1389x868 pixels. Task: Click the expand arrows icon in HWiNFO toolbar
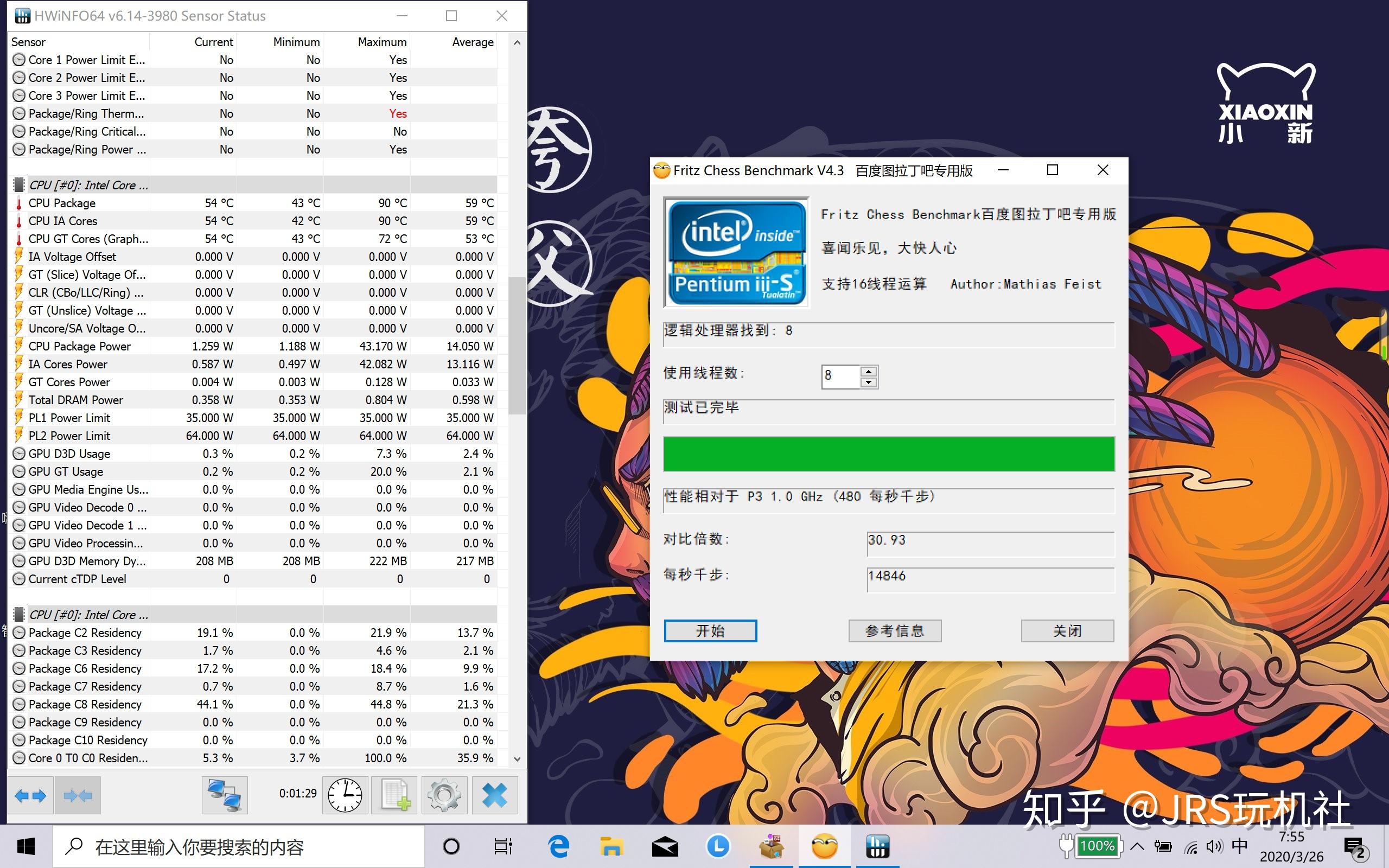[x=30, y=796]
